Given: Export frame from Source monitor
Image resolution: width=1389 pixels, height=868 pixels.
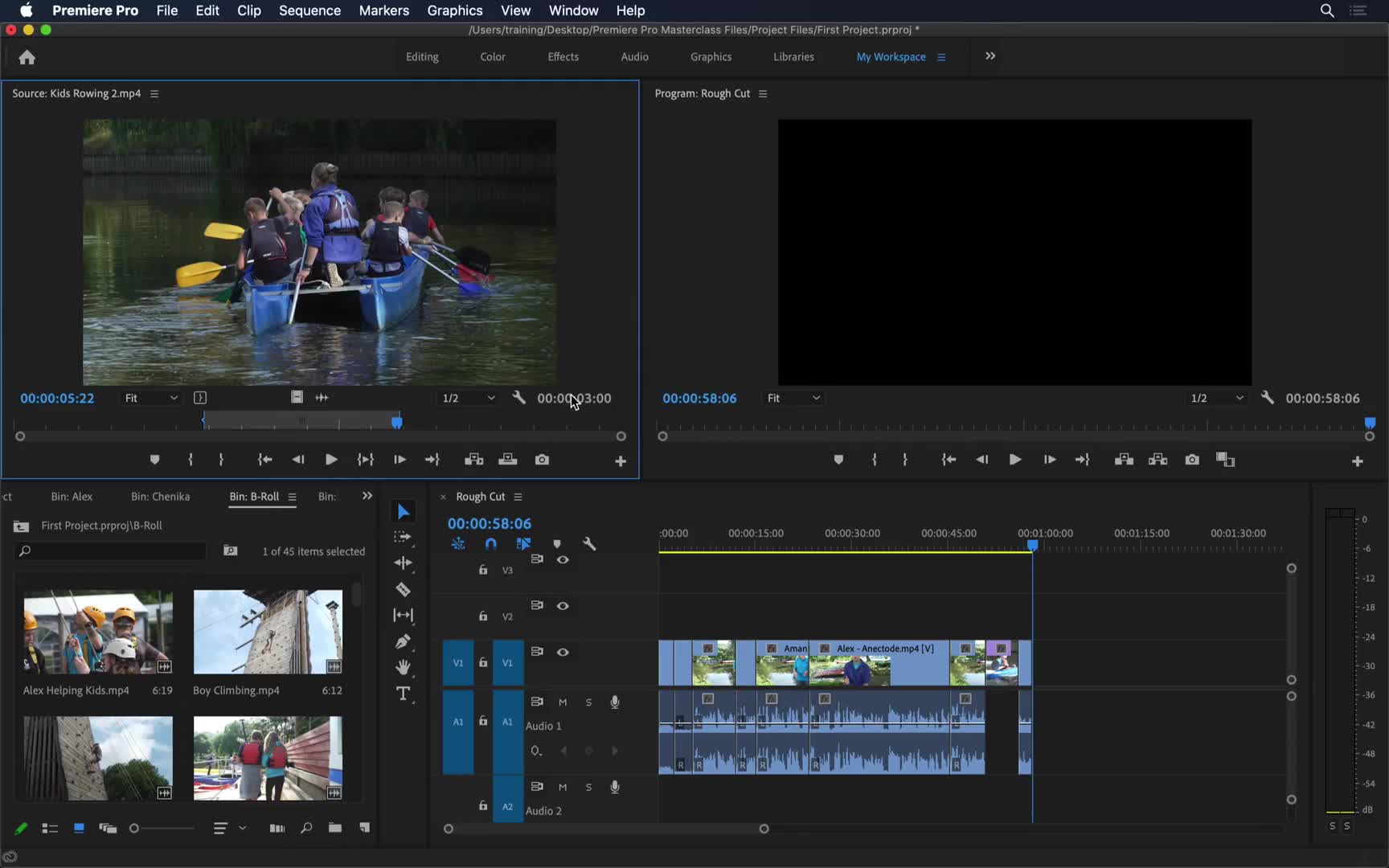Looking at the screenshot, I should click(543, 460).
